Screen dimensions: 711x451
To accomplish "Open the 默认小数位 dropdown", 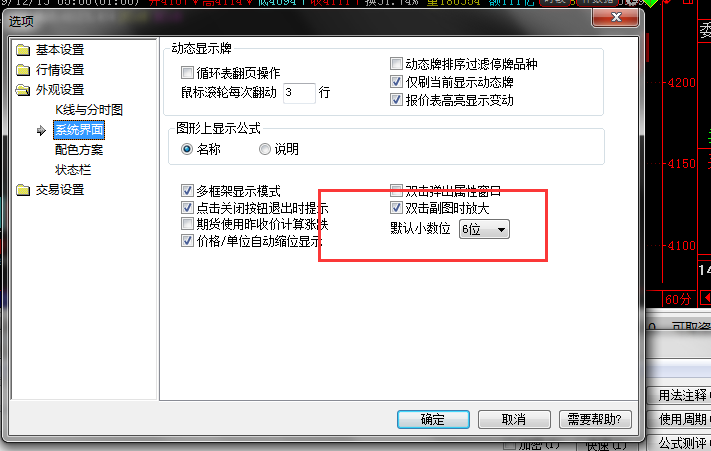I will [484, 229].
